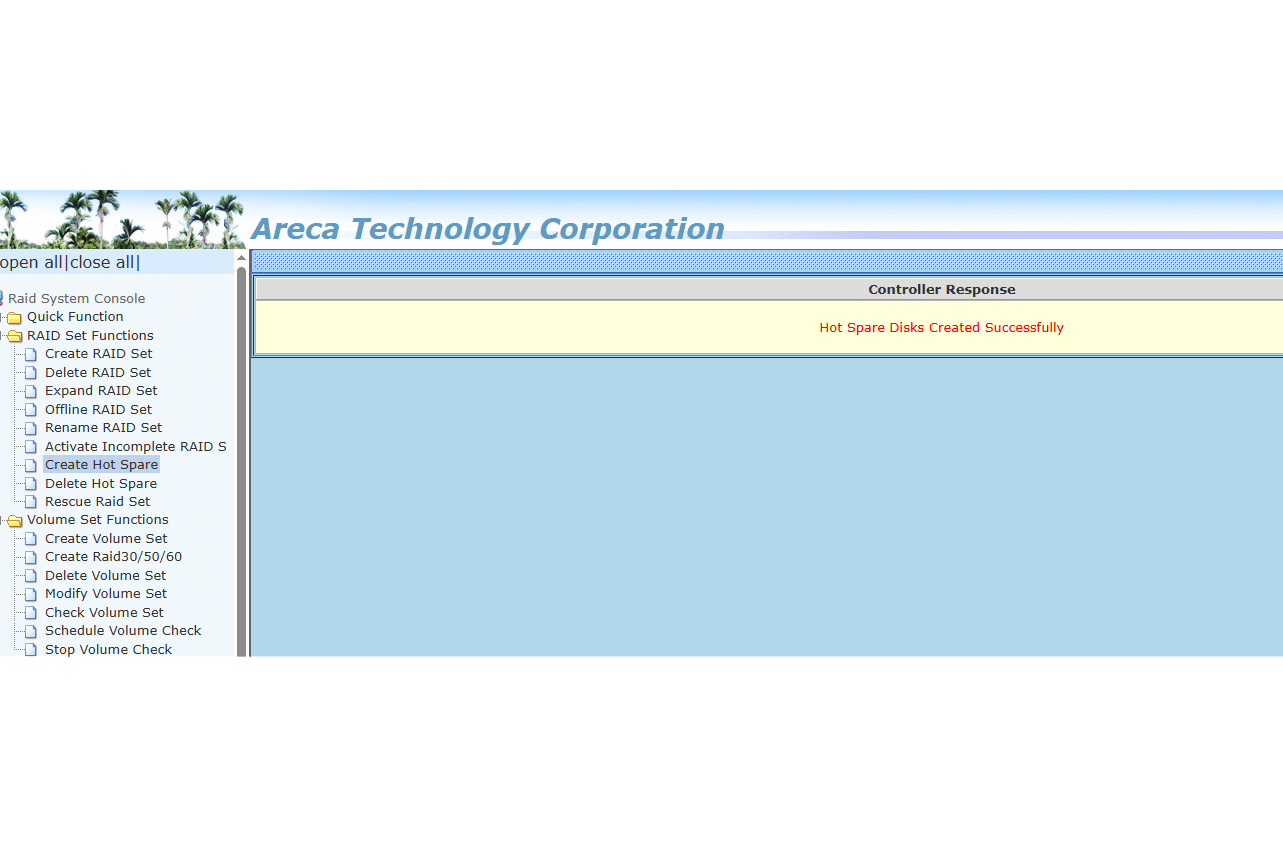Click the page icon beside Create Volume Set
Image resolution: width=1283 pixels, height=848 pixels.
click(31, 539)
